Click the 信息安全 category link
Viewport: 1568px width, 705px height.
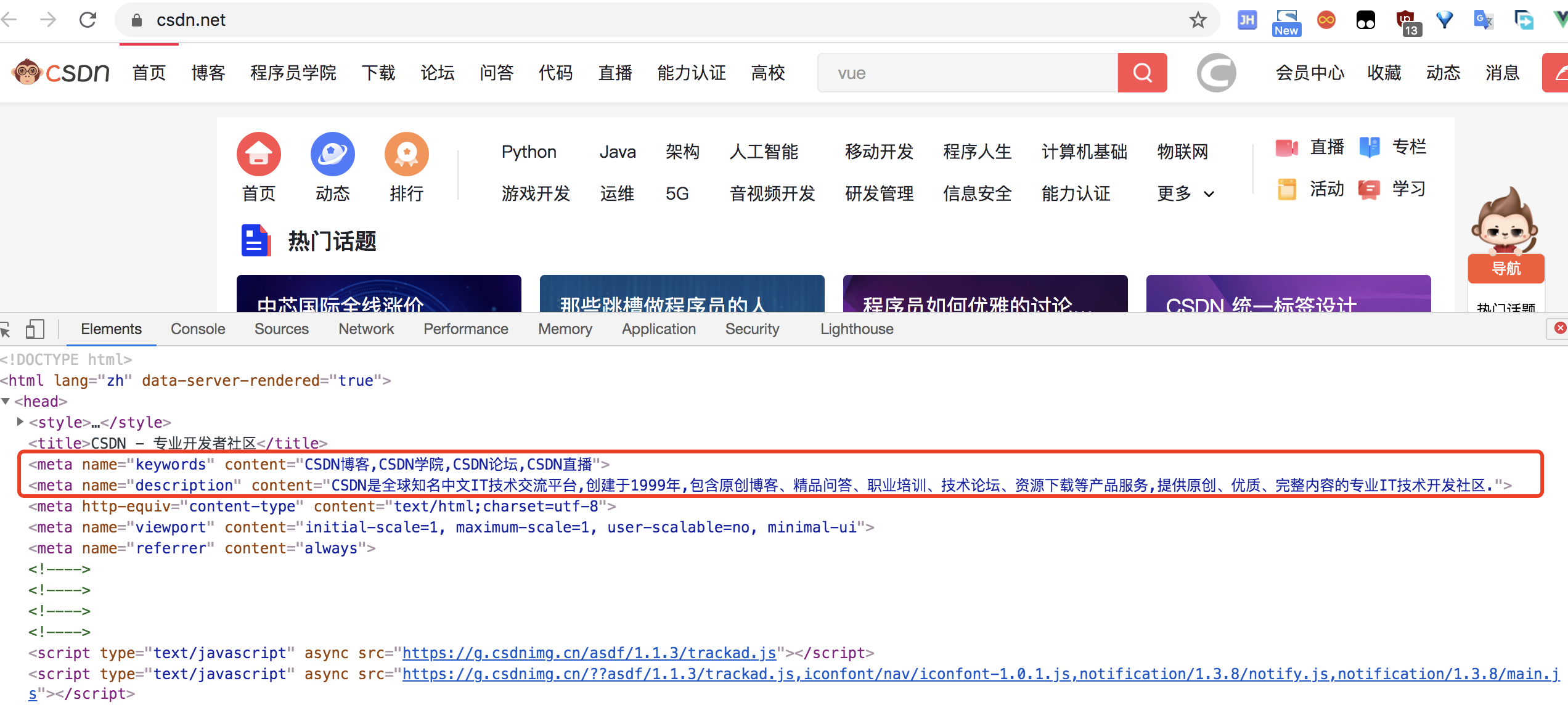tap(978, 194)
